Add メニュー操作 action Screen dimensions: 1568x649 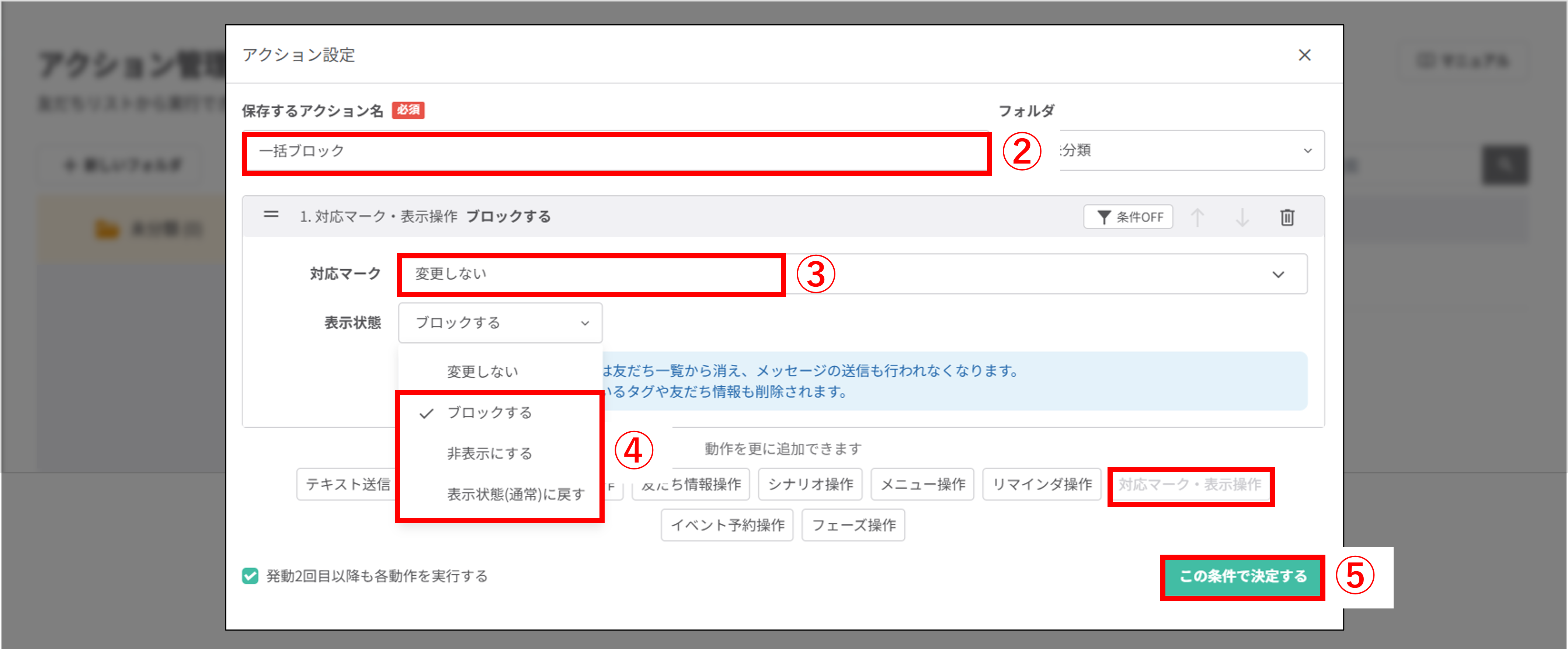[x=922, y=484]
